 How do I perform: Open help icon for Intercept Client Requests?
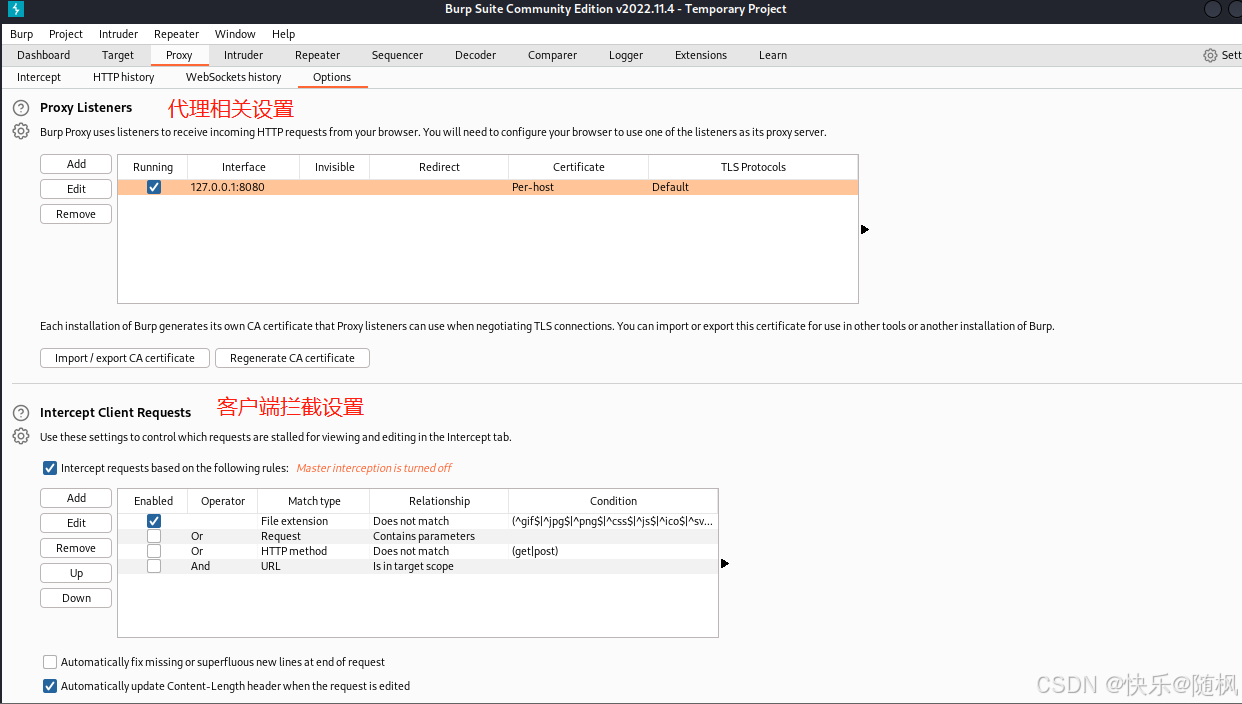[20, 412]
